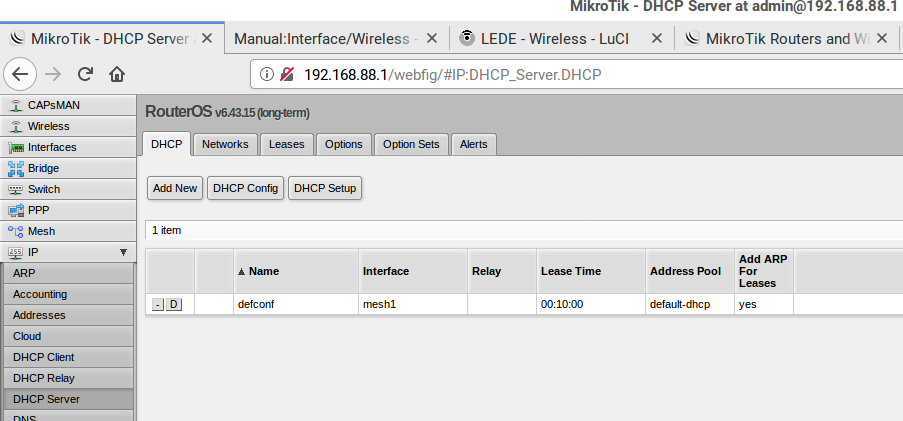Click the LEDE tab favicon
This screenshot has height=421, width=903.
467,39
